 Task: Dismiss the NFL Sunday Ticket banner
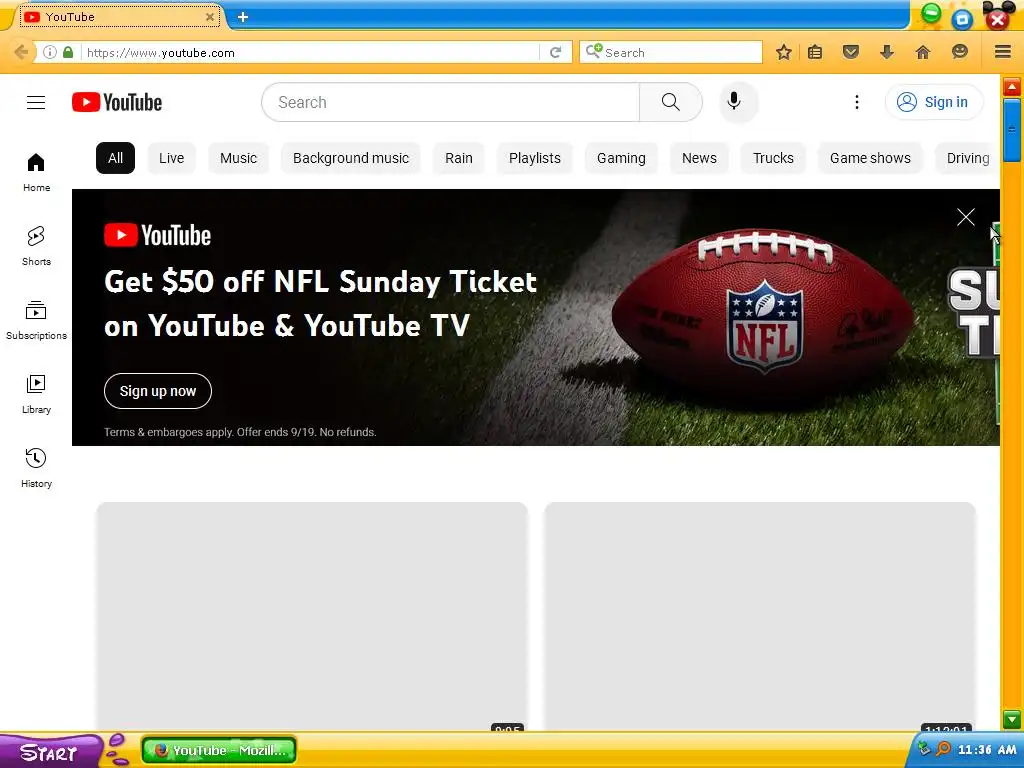tap(965, 217)
